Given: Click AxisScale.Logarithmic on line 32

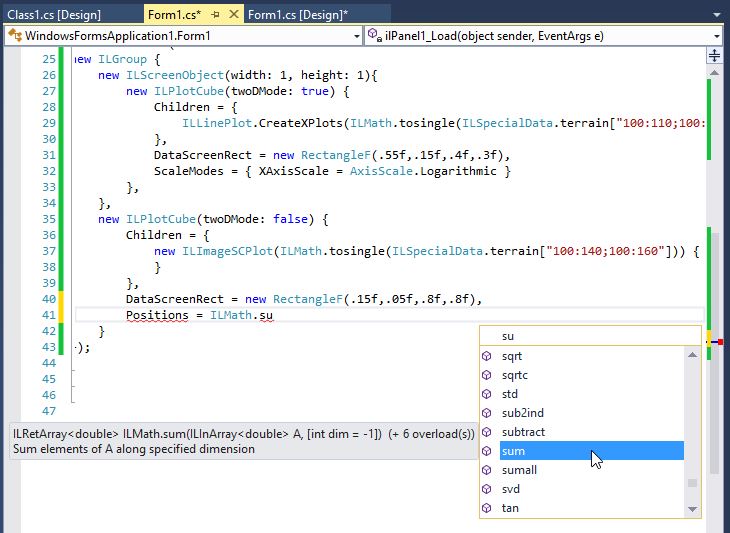Looking at the screenshot, I should (423, 171).
